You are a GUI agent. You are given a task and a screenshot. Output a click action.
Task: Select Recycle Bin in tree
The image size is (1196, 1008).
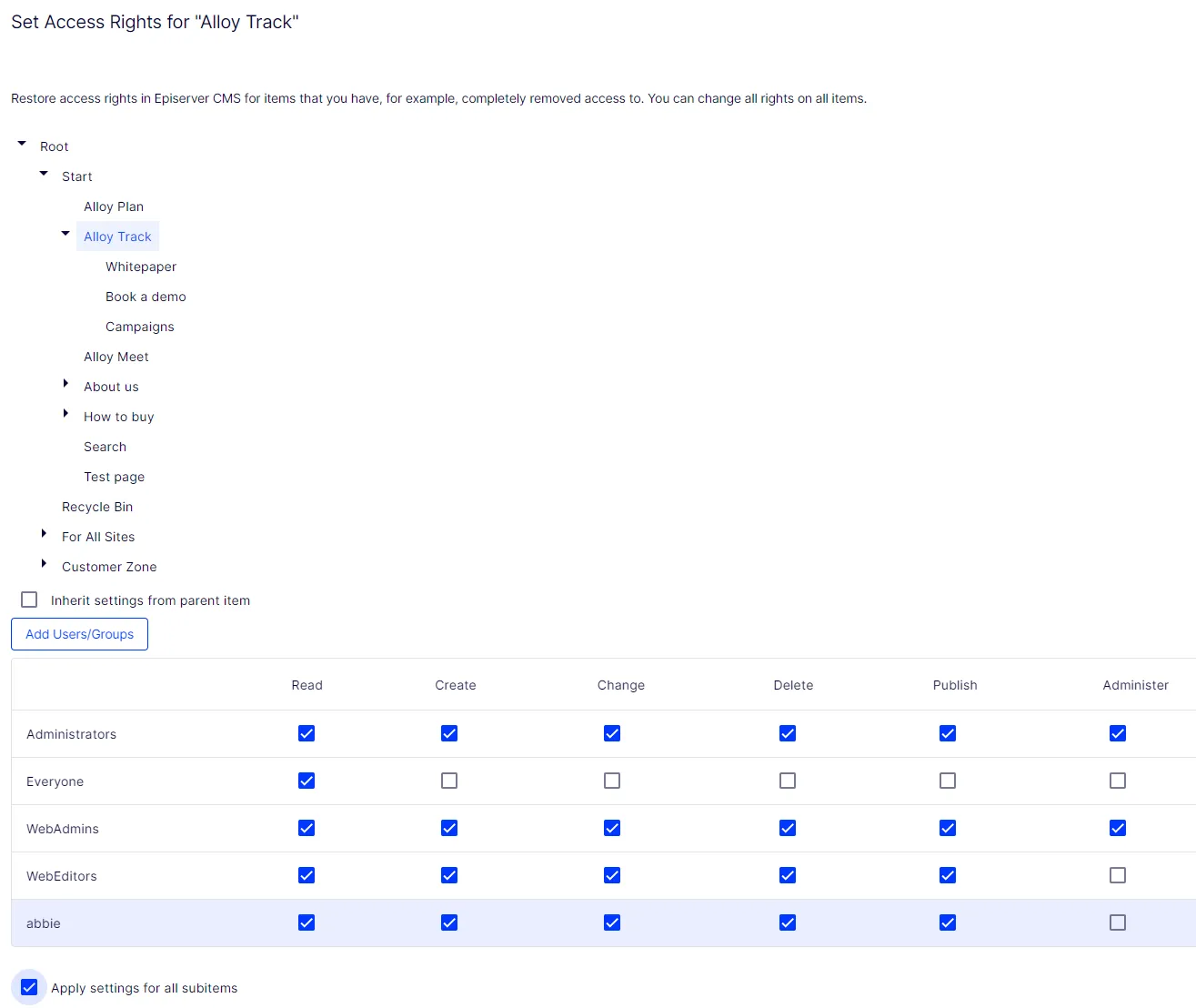pyautogui.click(x=97, y=507)
